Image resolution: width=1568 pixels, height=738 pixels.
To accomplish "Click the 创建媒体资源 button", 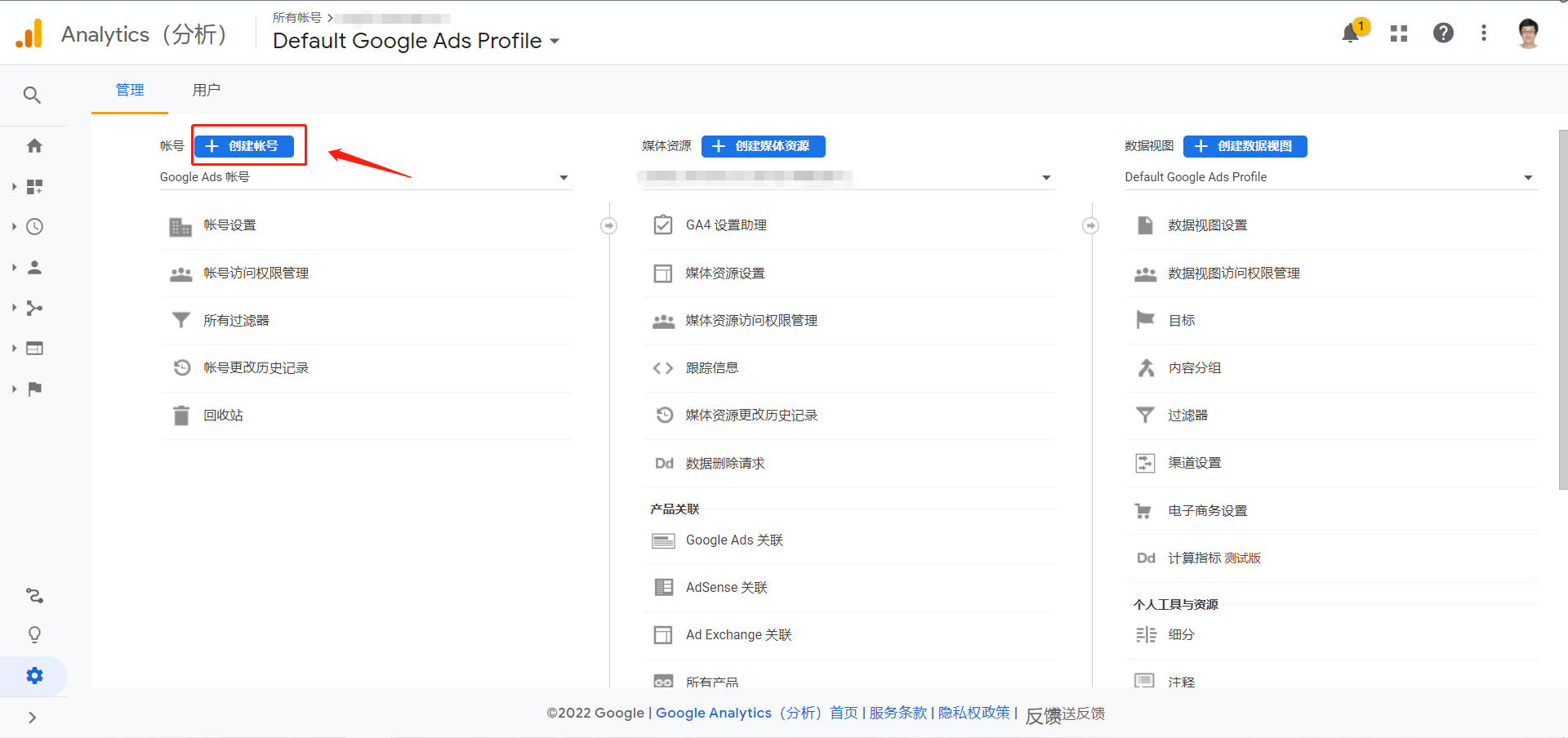I will point(763,146).
